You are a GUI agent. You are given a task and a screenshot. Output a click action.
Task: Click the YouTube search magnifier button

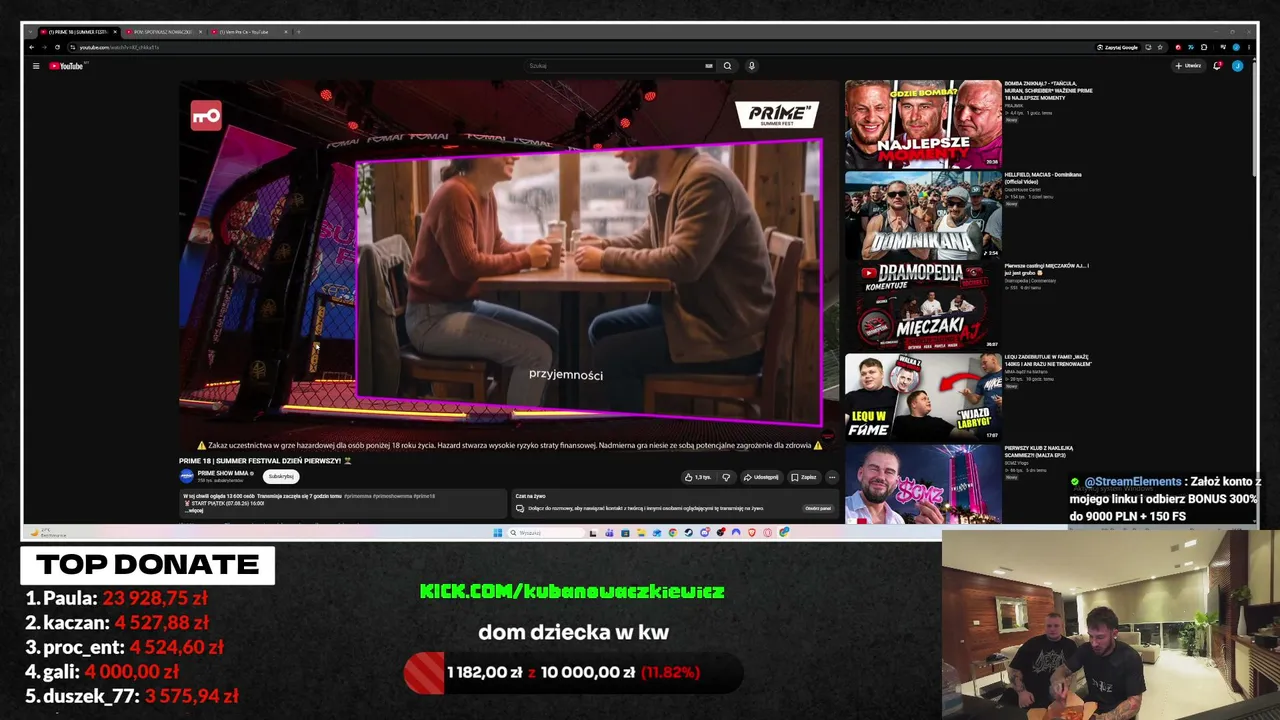click(727, 66)
